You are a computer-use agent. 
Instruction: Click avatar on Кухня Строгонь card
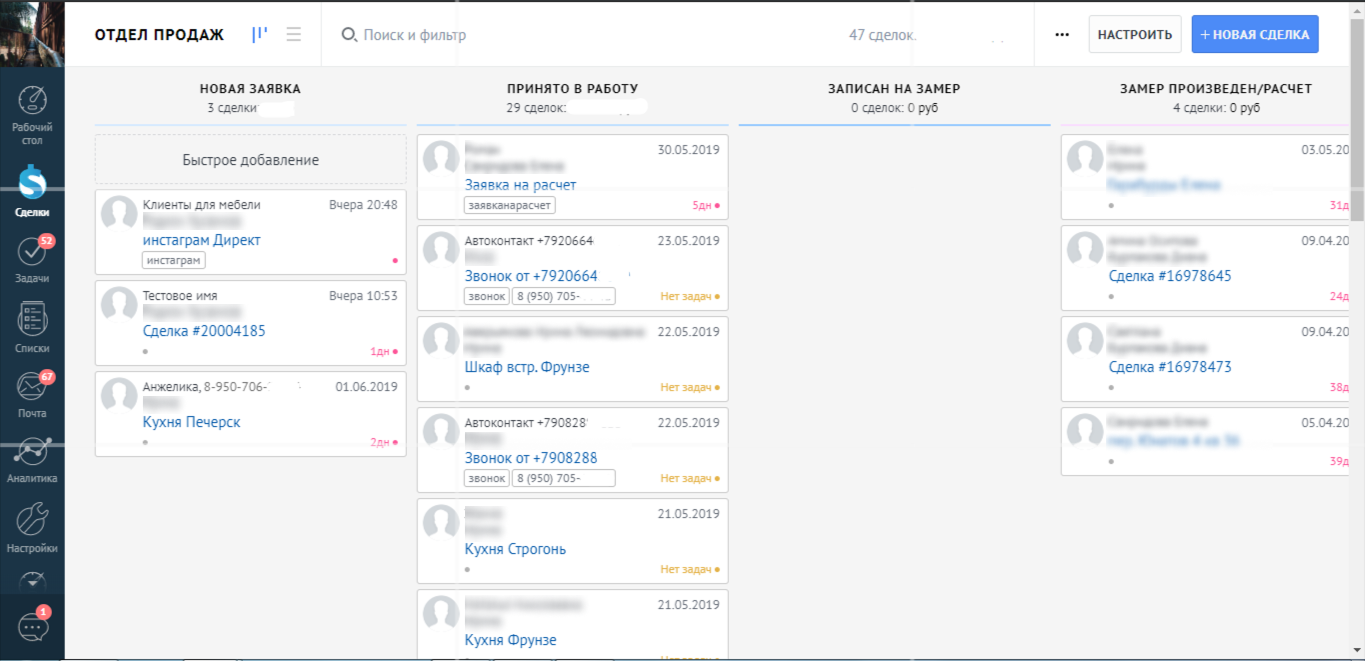click(x=441, y=522)
